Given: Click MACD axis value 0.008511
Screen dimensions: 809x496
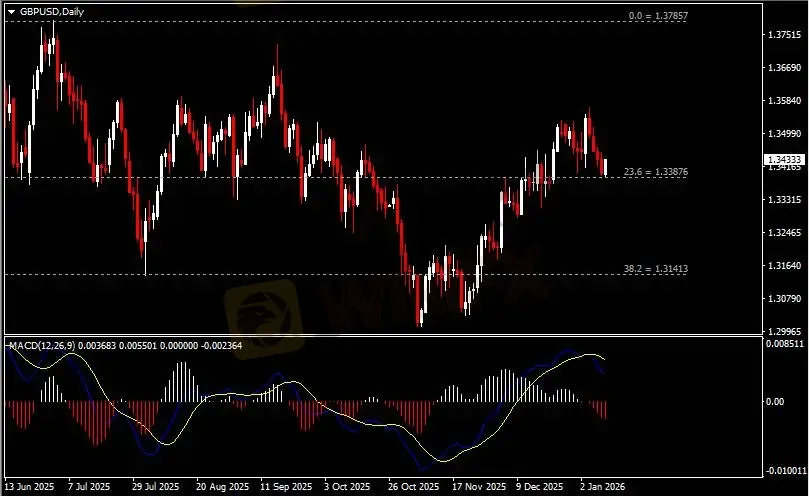Looking at the screenshot, I should [x=785, y=344].
